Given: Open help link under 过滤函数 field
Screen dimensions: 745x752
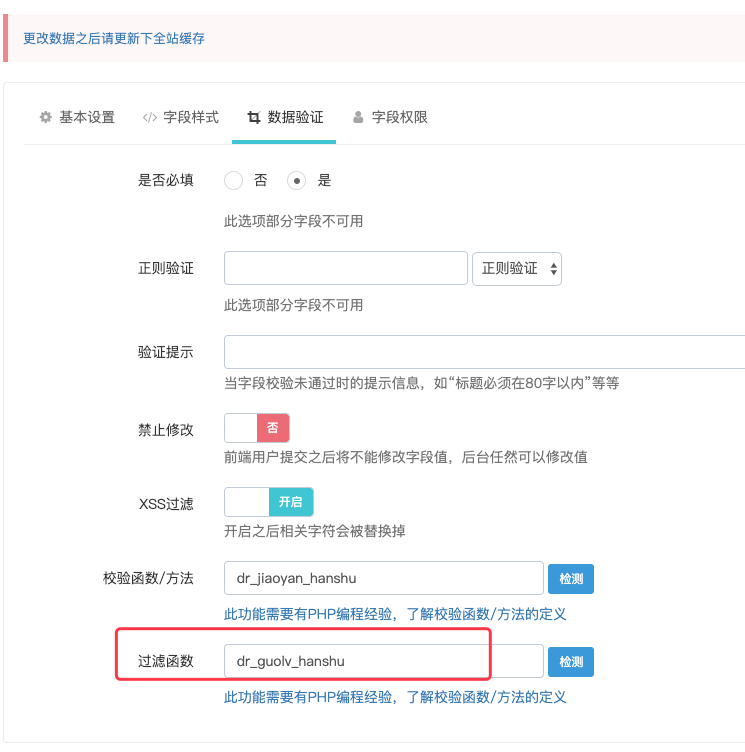Looking at the screenshot, I should pos(395,697).
